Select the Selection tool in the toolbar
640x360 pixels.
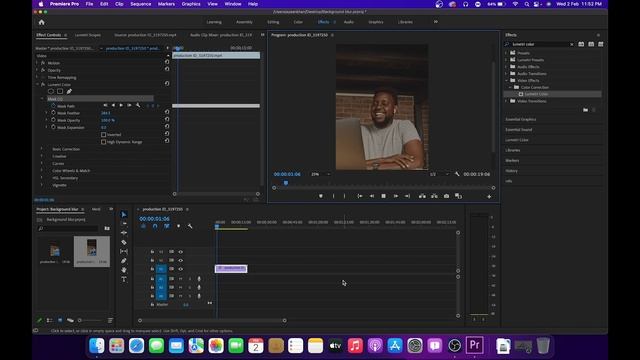[124, 214]
